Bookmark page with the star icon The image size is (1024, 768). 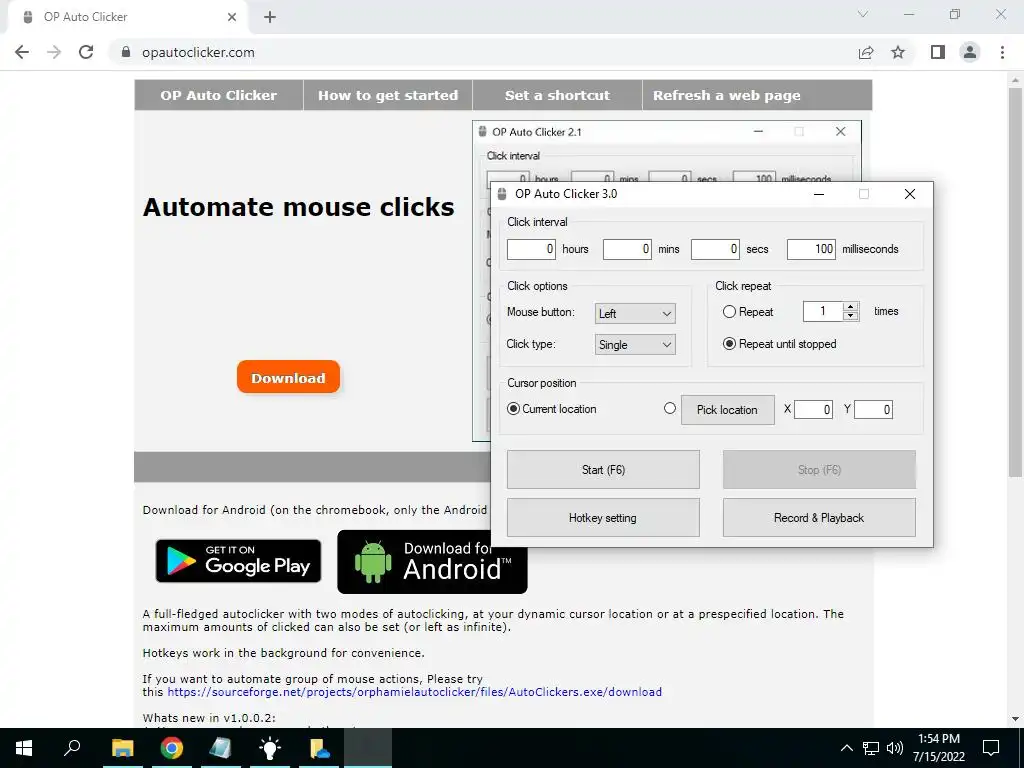click(x=898, y=52)
